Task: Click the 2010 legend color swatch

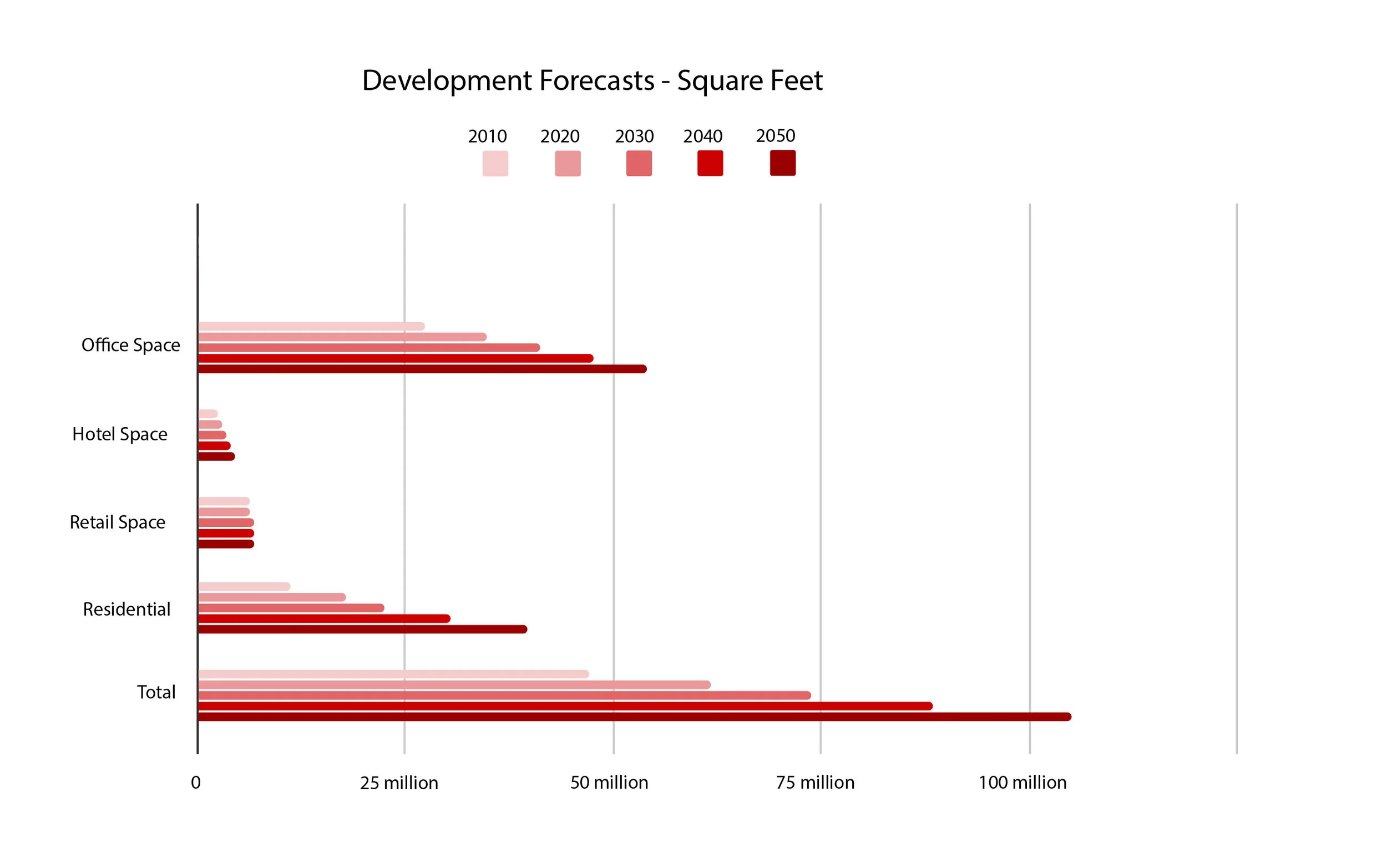Action: pyautogui.click(x=495, y=164)
